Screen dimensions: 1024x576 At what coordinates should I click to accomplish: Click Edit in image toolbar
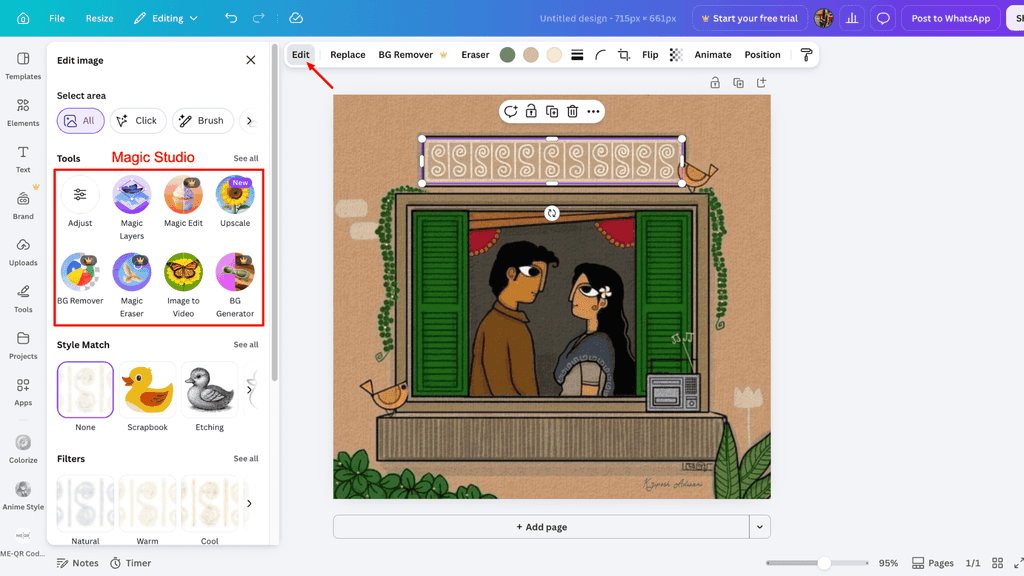[300, 55]
